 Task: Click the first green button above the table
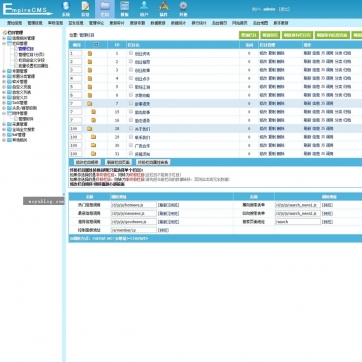[249, 35]
